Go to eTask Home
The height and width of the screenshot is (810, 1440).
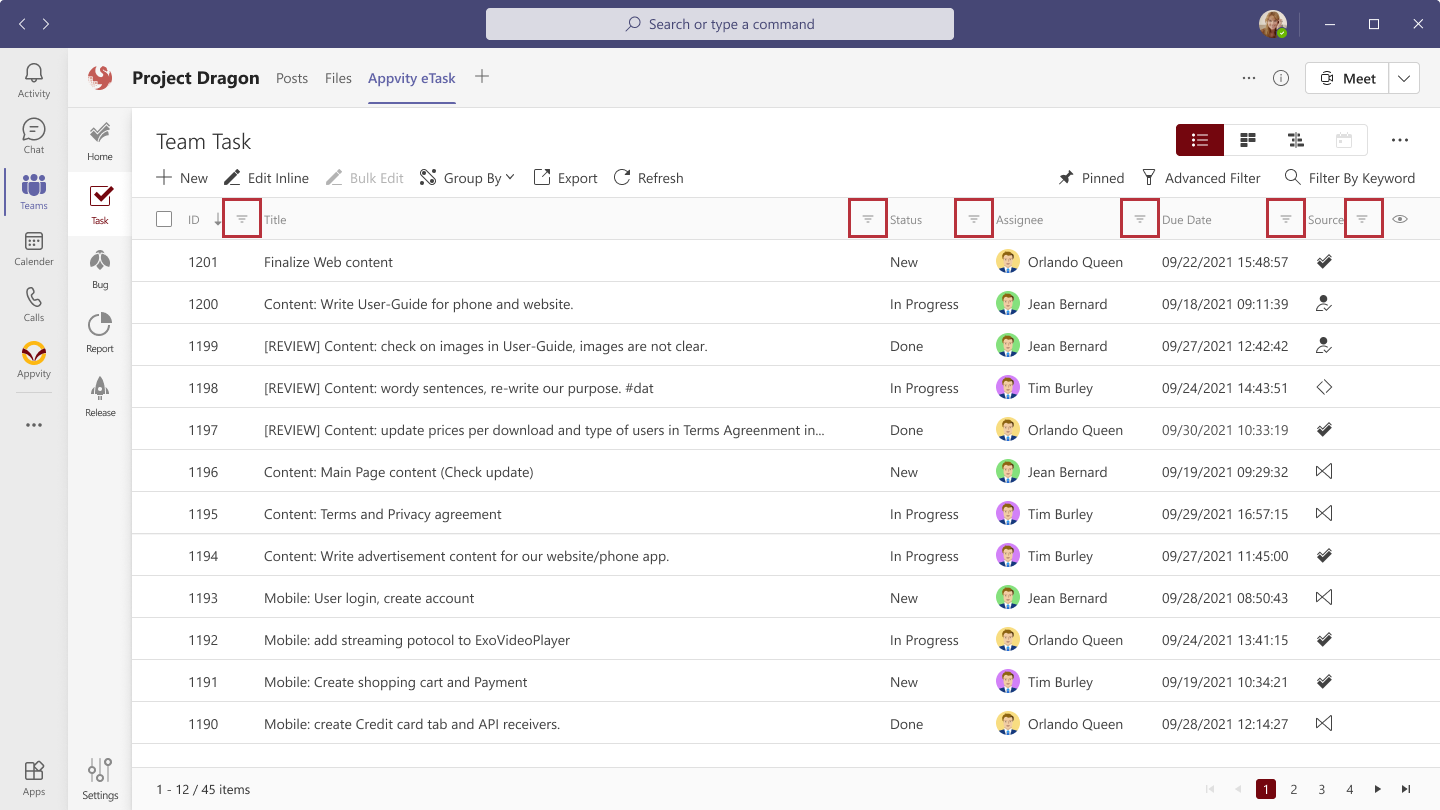tap(99, 138)
